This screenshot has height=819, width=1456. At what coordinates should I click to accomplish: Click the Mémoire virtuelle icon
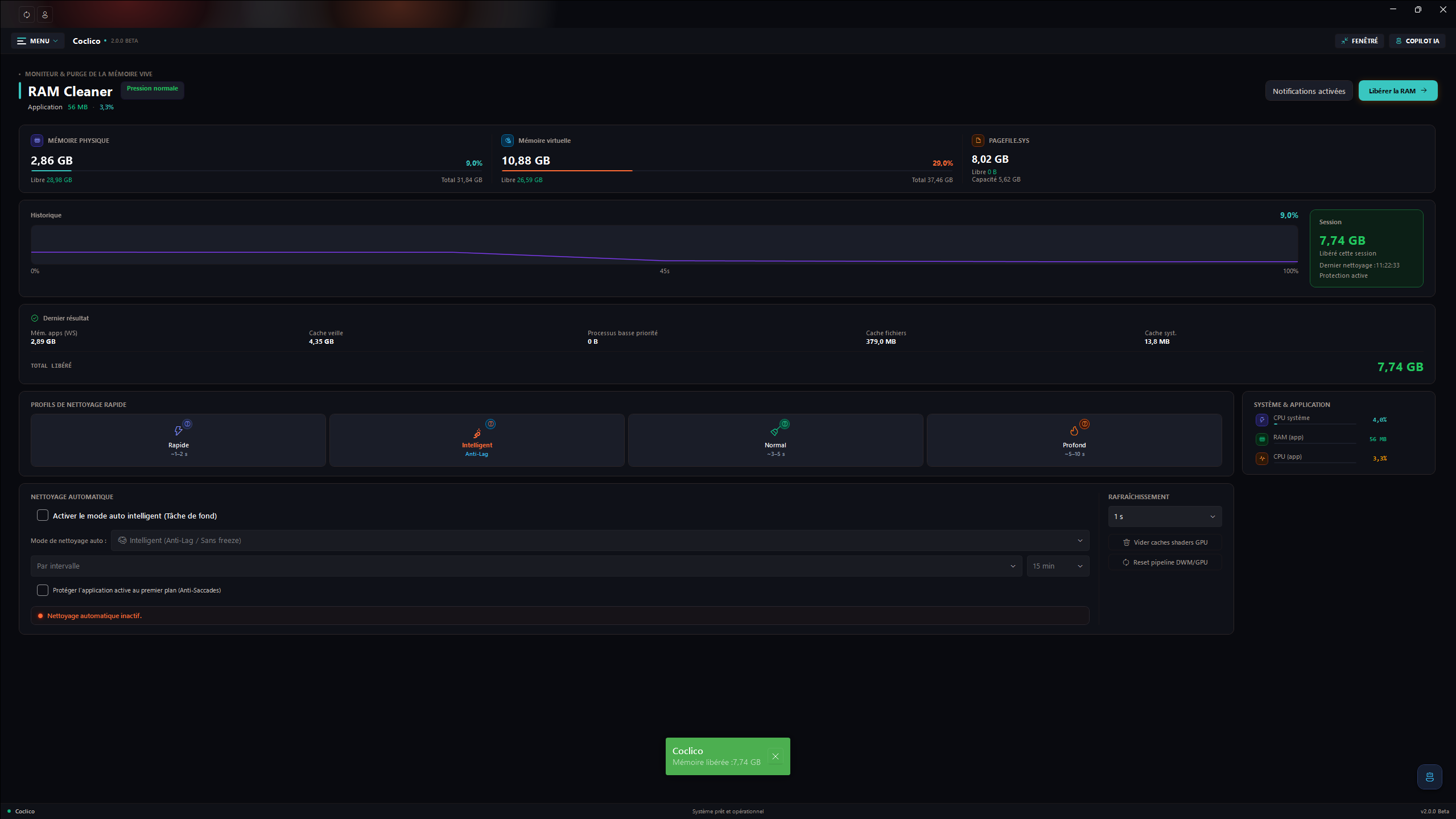coord(508,140)
